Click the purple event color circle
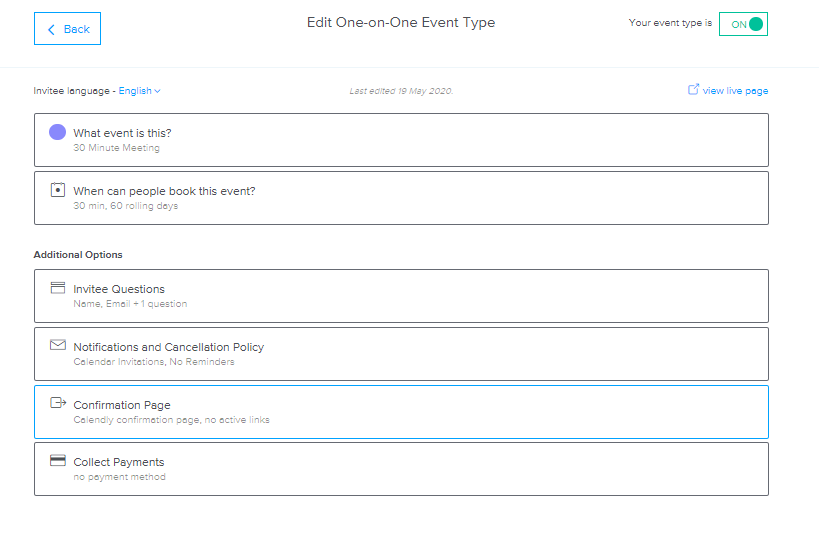This screenshot has width=820, height=537. pyautogui.click(x=58, y=132)
